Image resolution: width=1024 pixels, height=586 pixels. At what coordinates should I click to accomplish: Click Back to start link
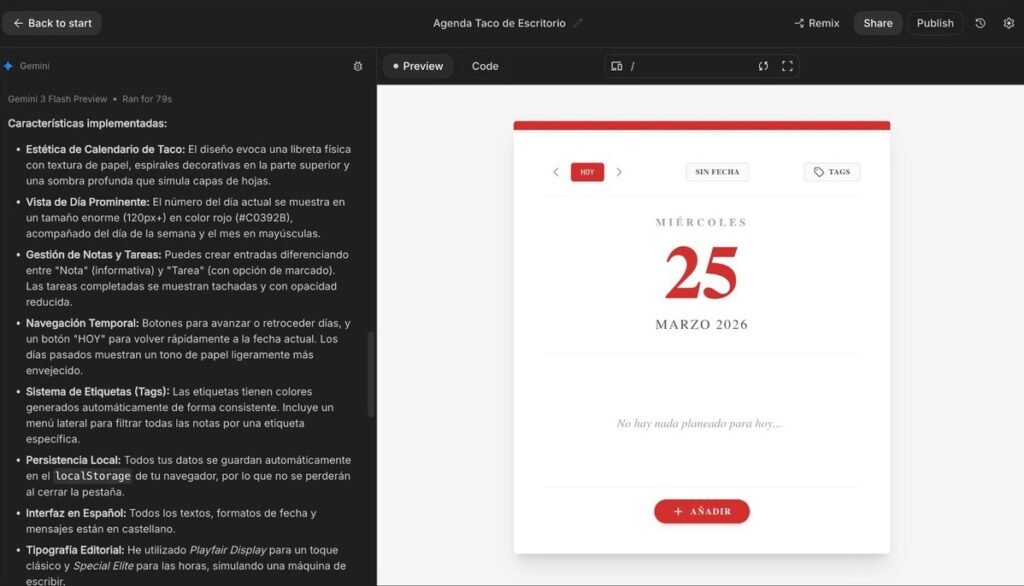pos(51,22)
